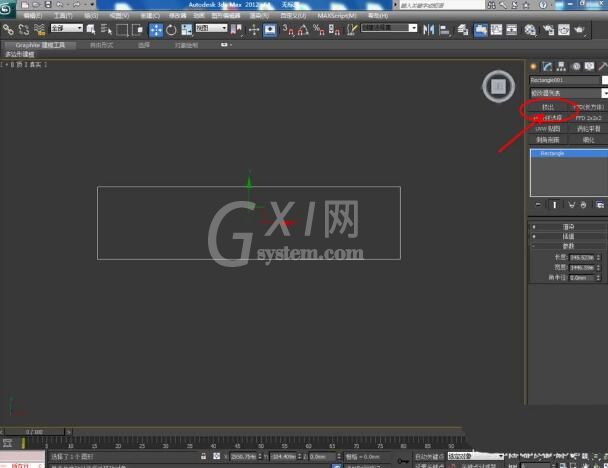608x468 pixels.
Task: Click the object color swatch beside Rectangle001
Action: (605, 80)
